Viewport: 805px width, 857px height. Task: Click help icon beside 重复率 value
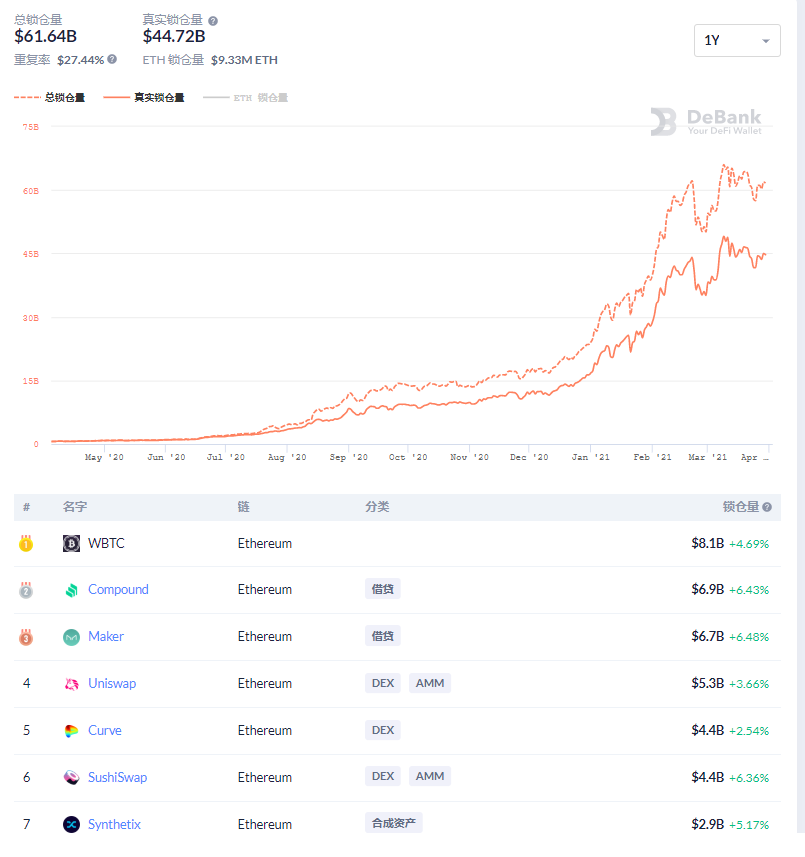(x=112, y=59)
